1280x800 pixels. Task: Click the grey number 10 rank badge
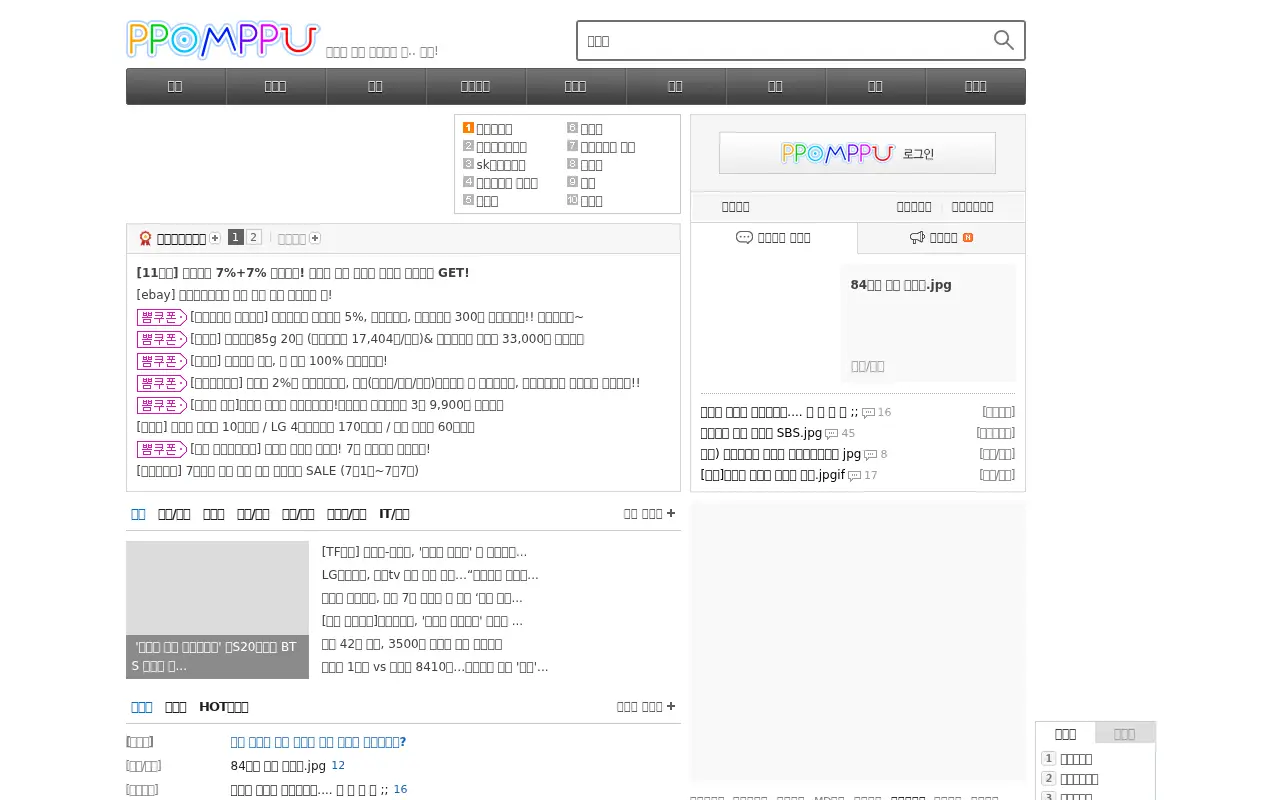[x=572, y=200]
